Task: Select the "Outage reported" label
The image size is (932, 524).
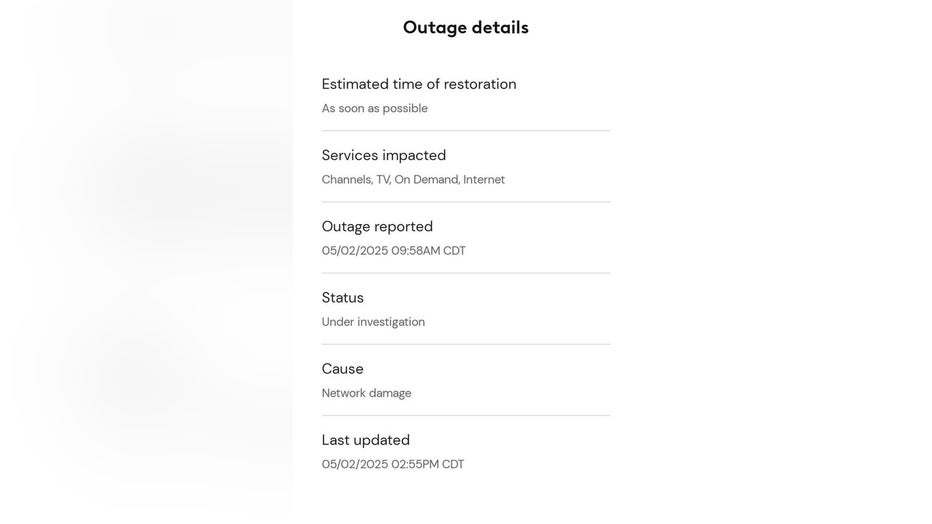Action: pos(377,226)
